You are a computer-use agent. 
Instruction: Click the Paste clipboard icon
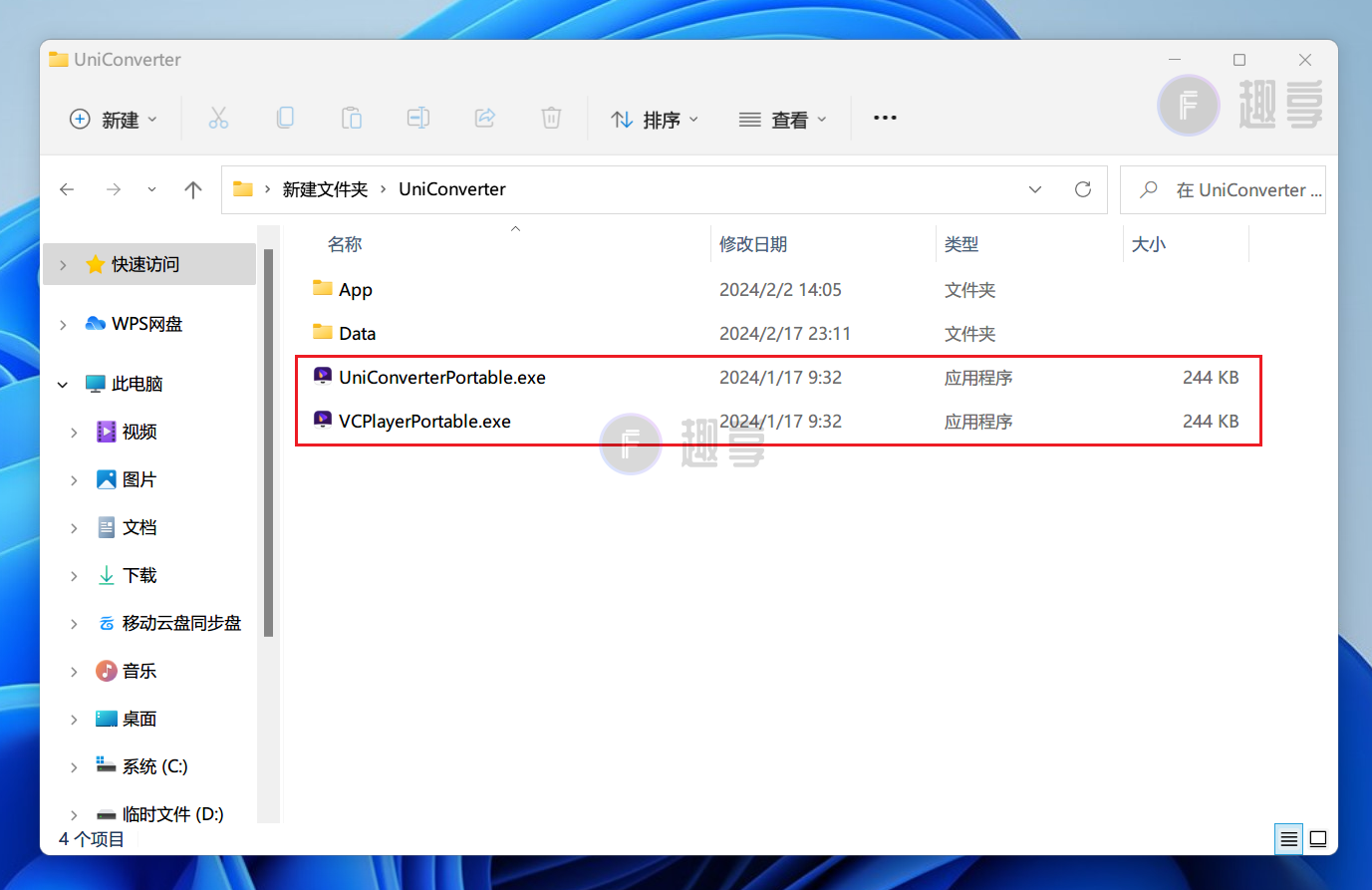tap(352, 119)
